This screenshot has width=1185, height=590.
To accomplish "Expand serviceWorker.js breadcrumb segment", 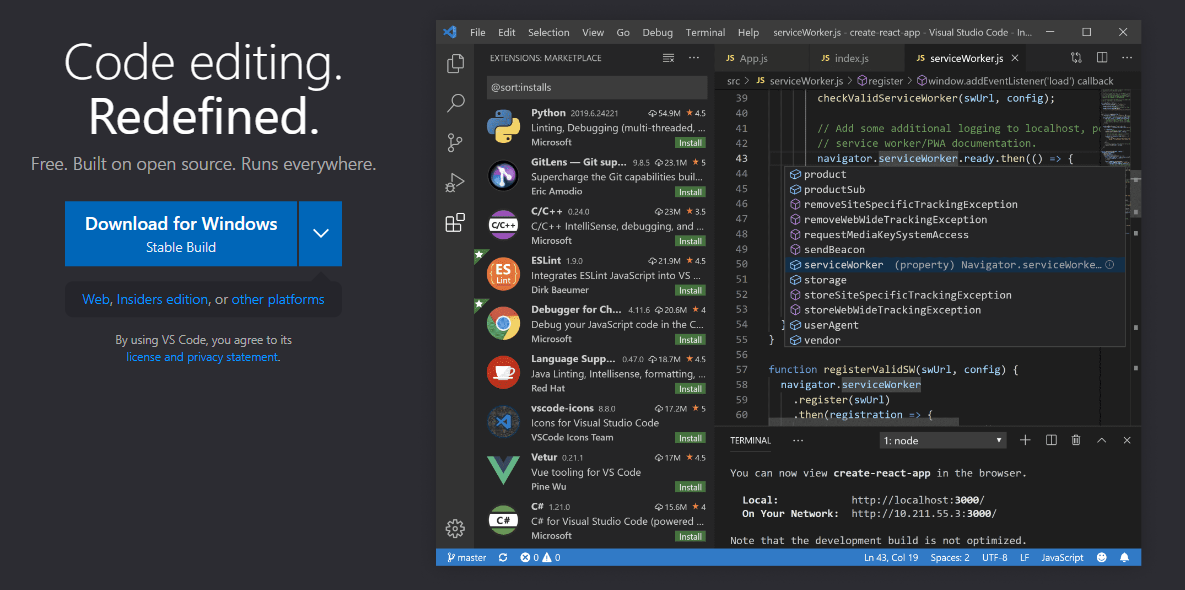I will pyautogui.click(x=799, y=81).
